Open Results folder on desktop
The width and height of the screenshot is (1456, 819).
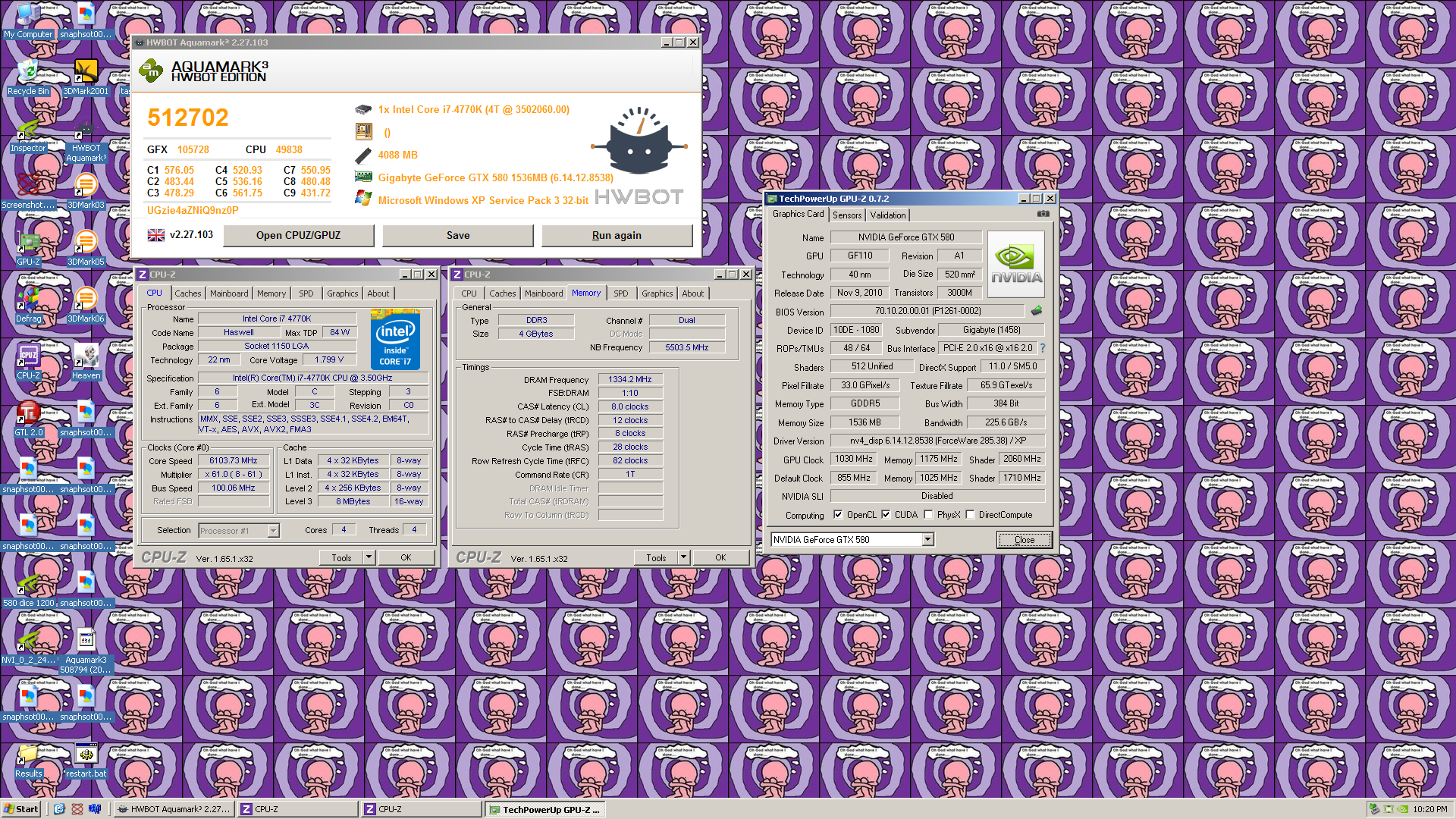28,760
